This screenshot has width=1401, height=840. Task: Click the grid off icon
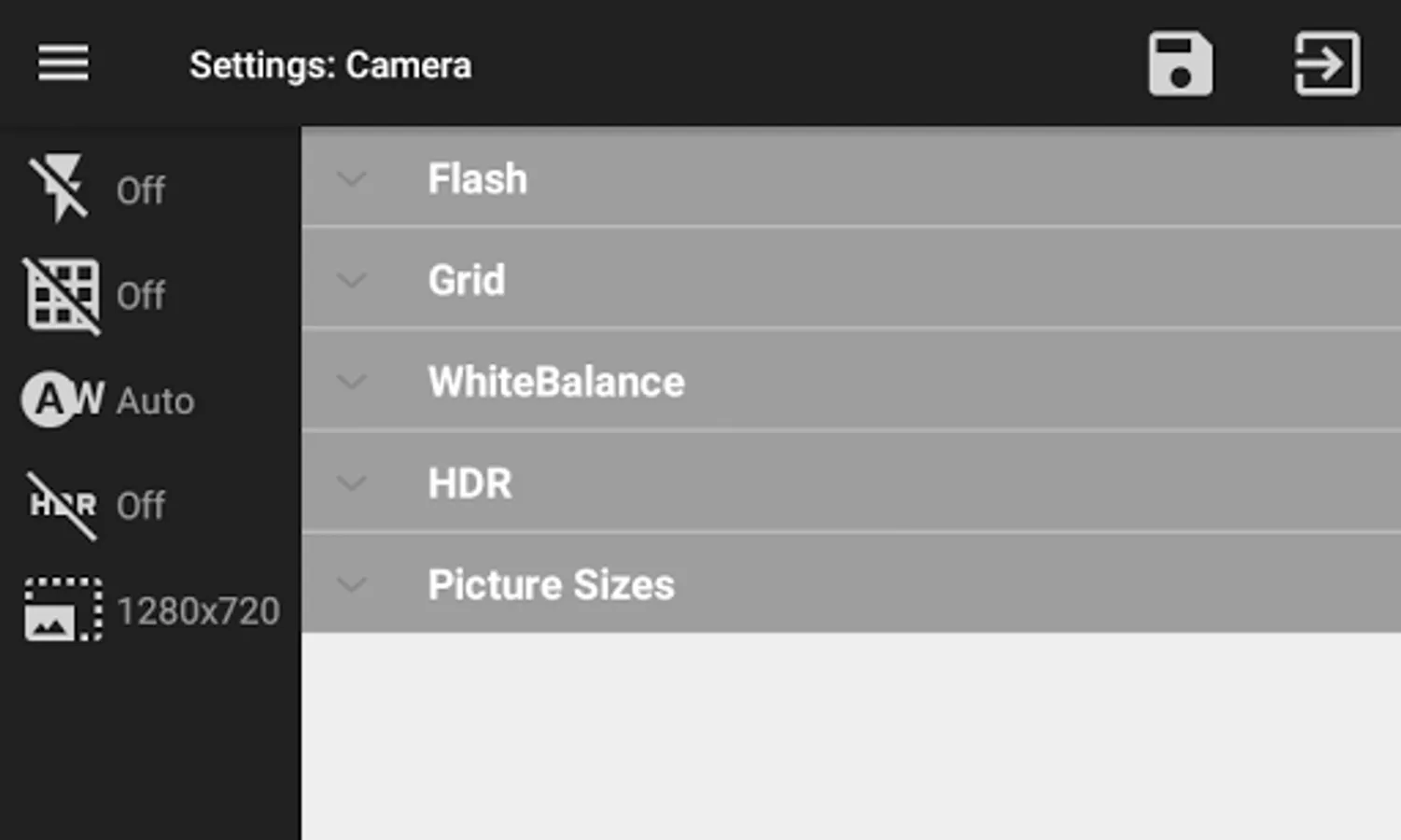pos(62,295)
